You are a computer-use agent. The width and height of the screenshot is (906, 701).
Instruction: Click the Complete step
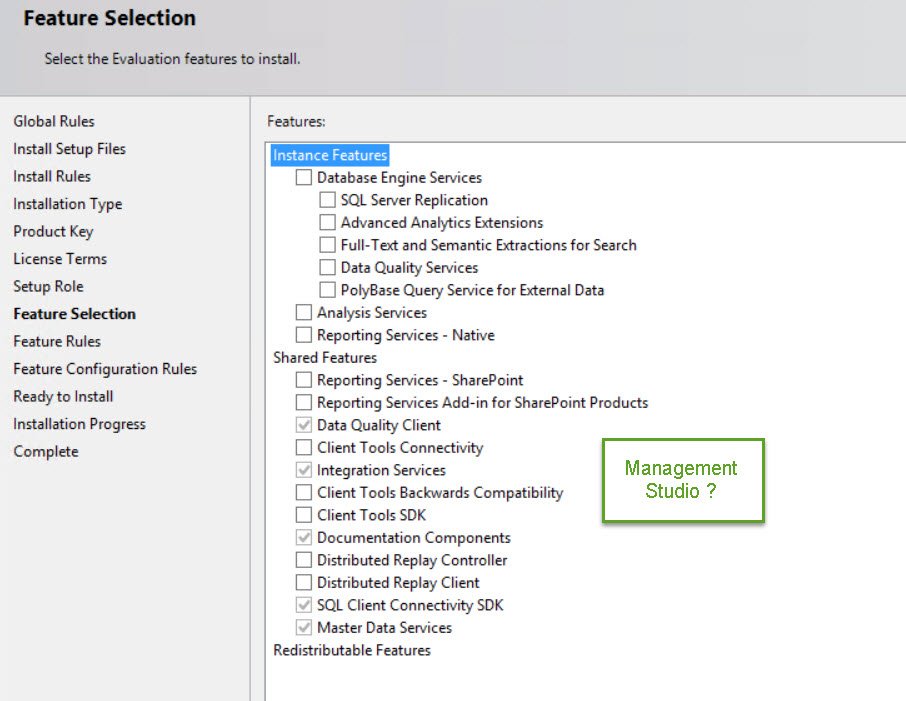point(46,452)
